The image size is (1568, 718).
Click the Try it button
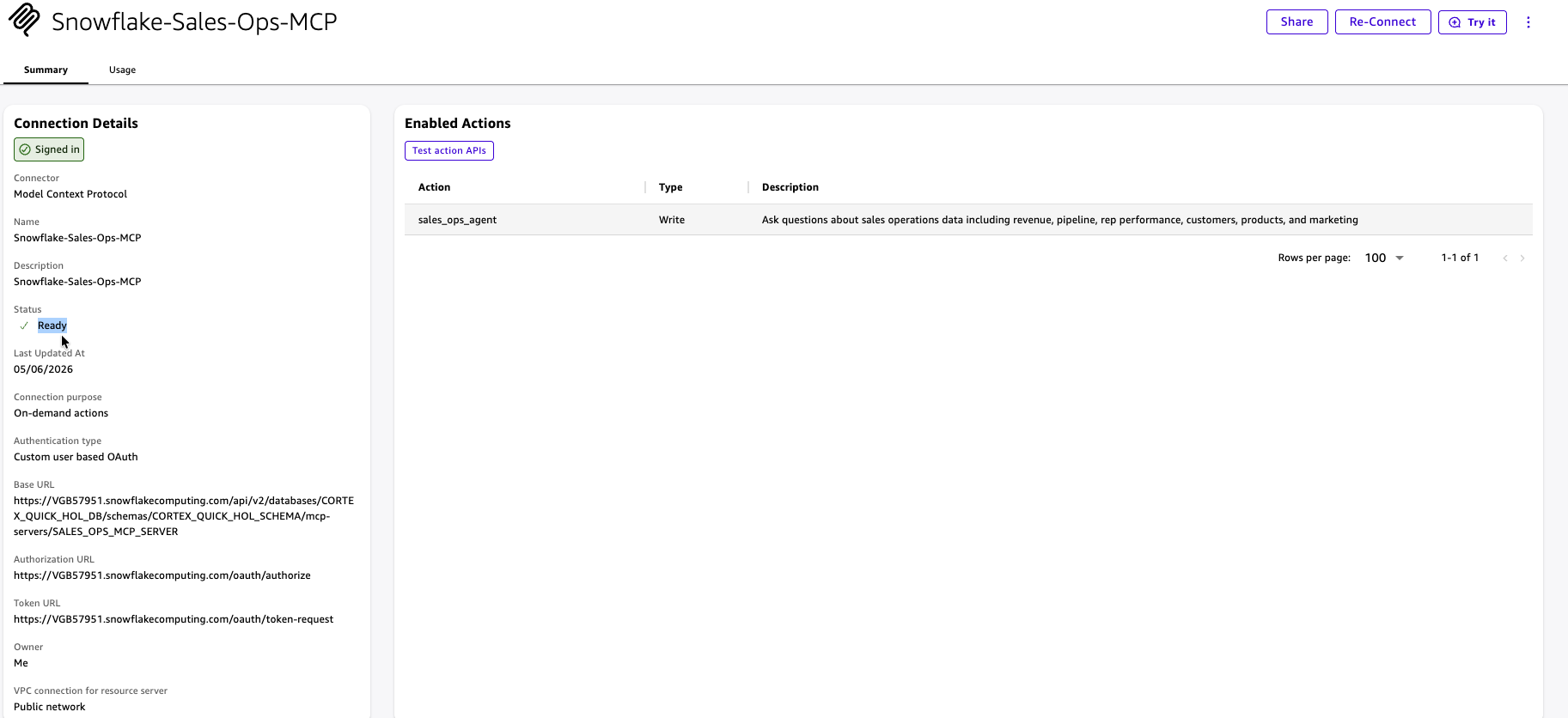pos(1473,21)
